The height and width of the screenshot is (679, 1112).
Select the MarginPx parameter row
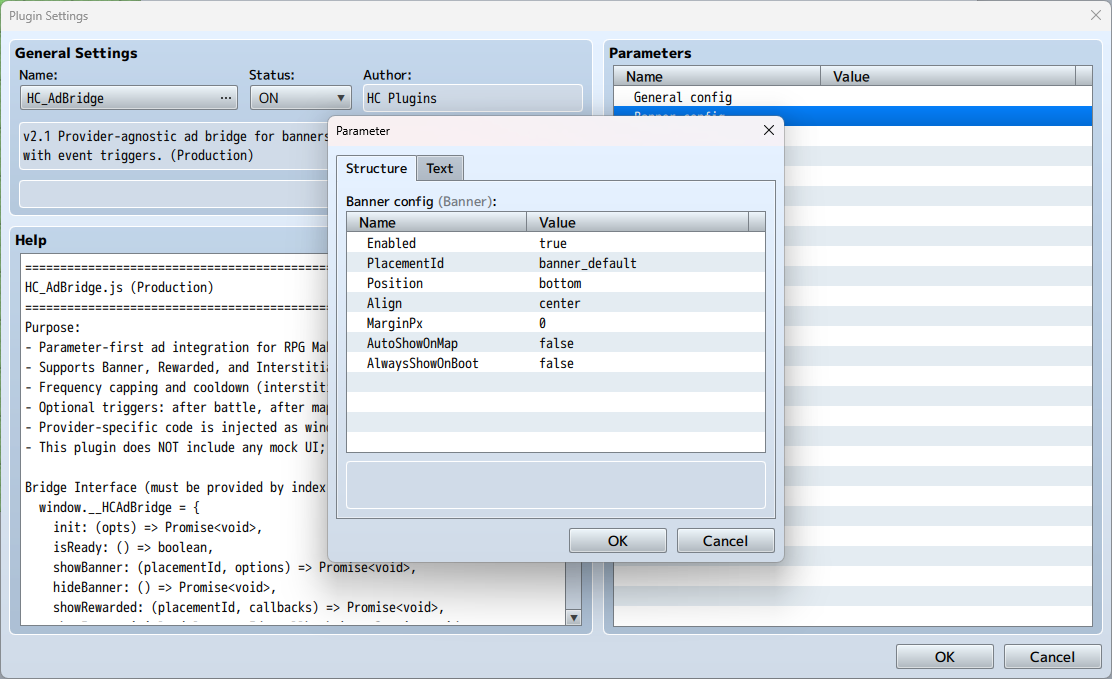point(556,323)
